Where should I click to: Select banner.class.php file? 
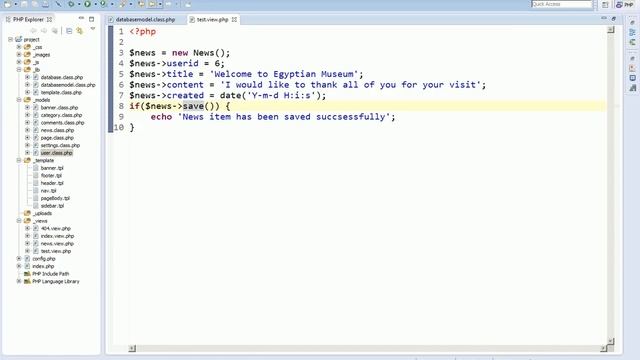click(59, 108)
